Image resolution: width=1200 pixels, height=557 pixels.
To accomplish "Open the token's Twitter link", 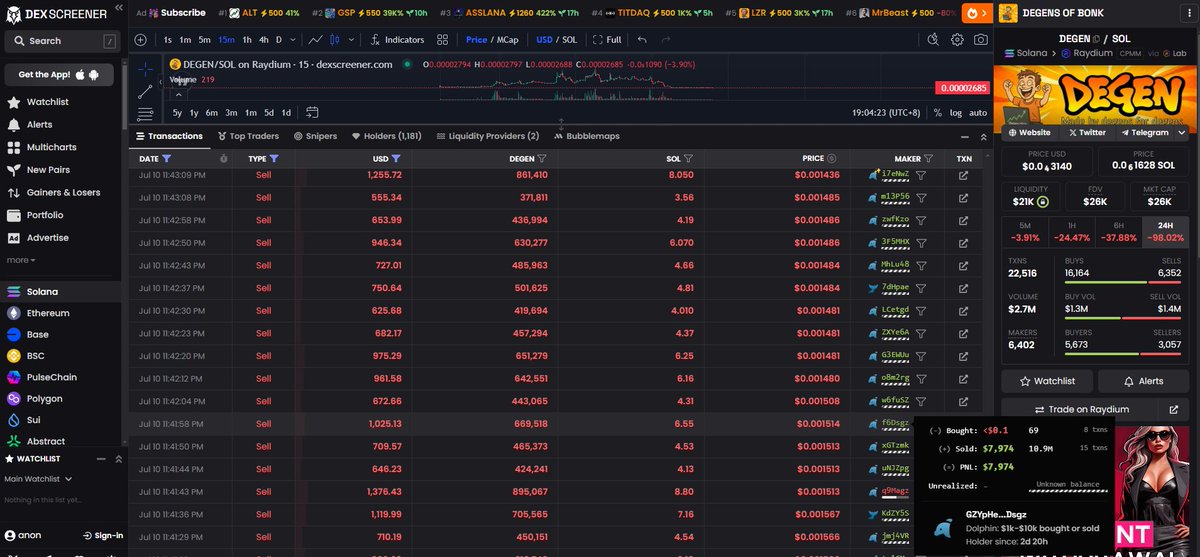I will [1086, 132].
